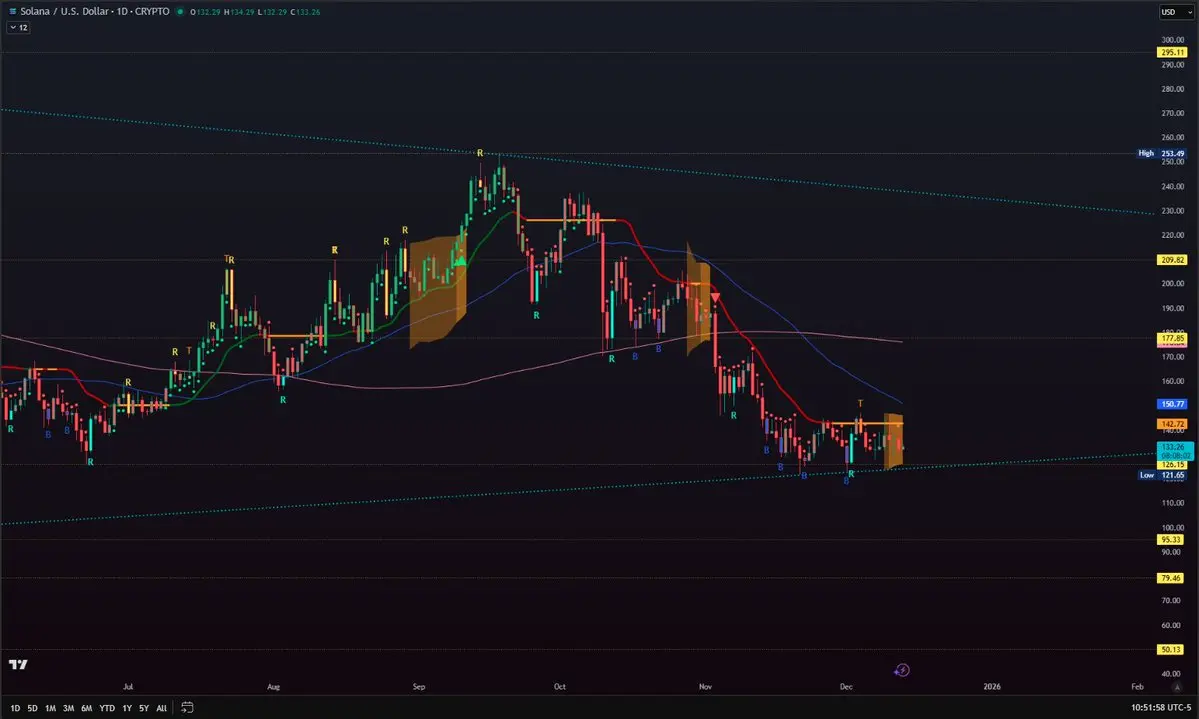Viewport: 1199px width, 719px height.
Task: Click the blue 150.77 moving average label
Action: (1171, 404)
